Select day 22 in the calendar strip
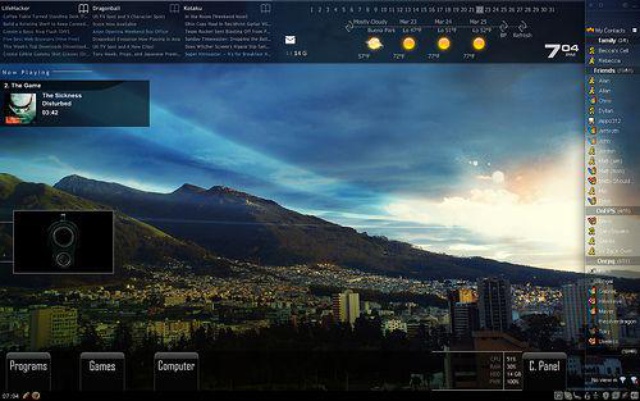 click(478, 9)
